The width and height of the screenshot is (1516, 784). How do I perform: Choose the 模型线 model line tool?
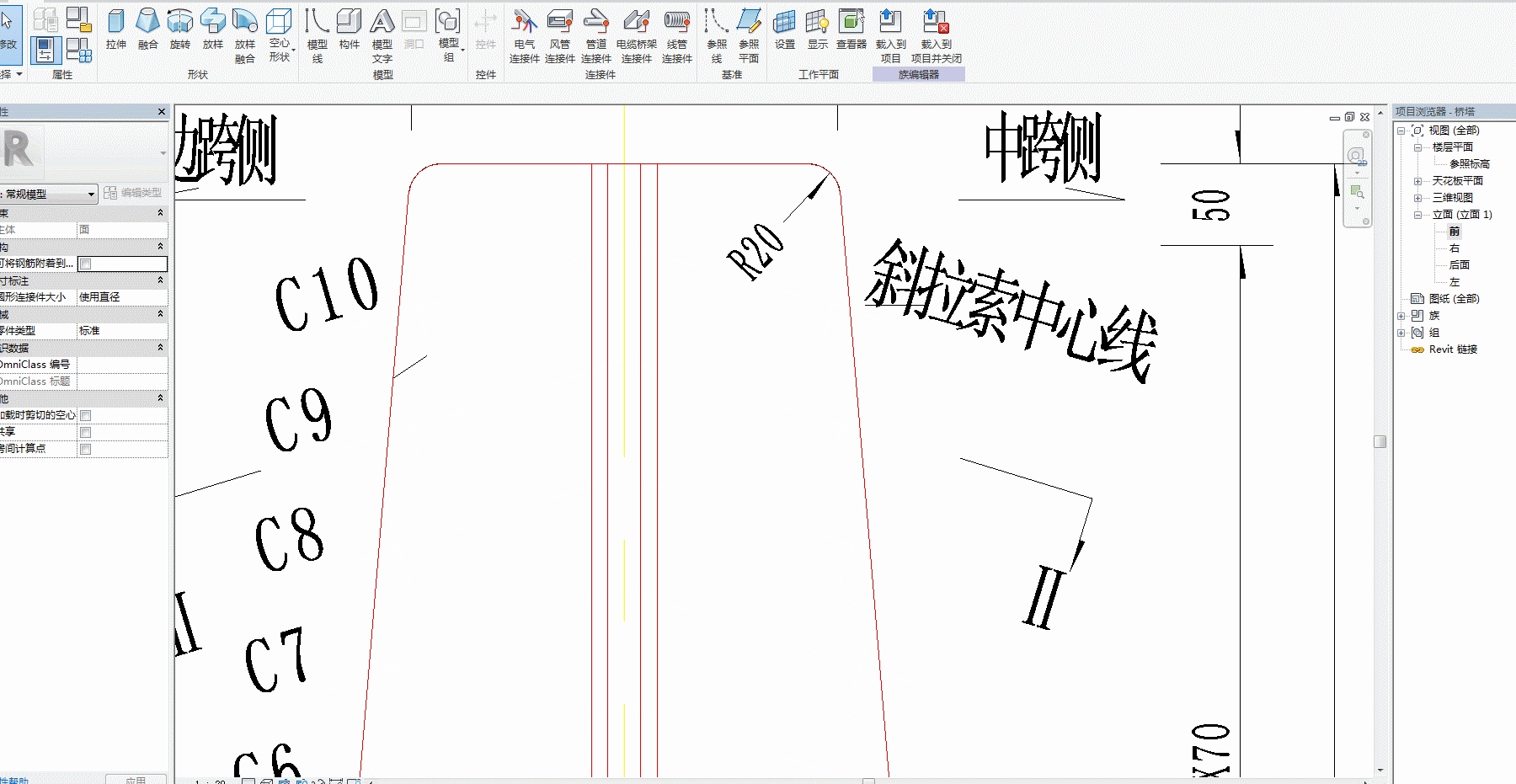[318, 35]
